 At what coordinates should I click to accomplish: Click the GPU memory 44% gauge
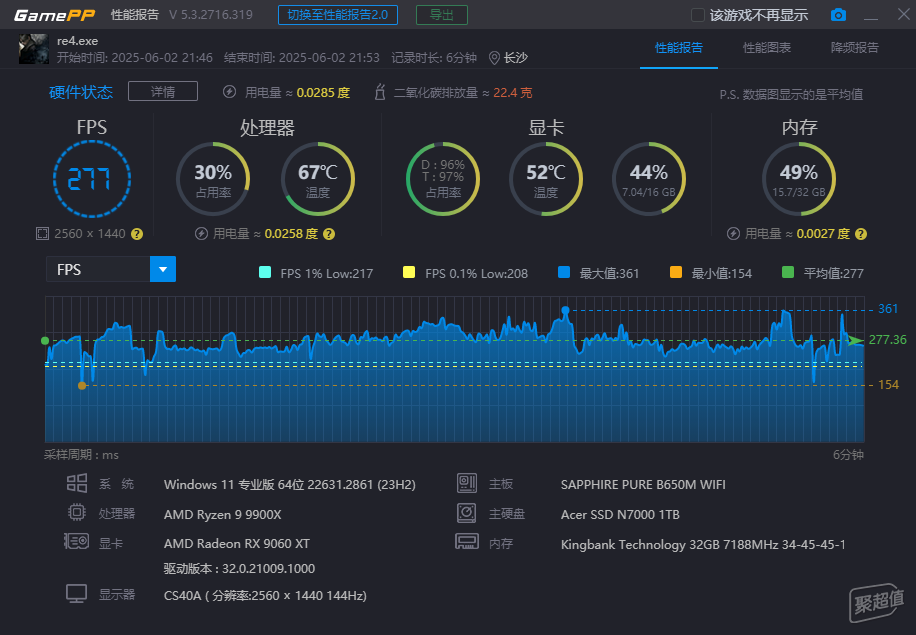pos(648,179)
